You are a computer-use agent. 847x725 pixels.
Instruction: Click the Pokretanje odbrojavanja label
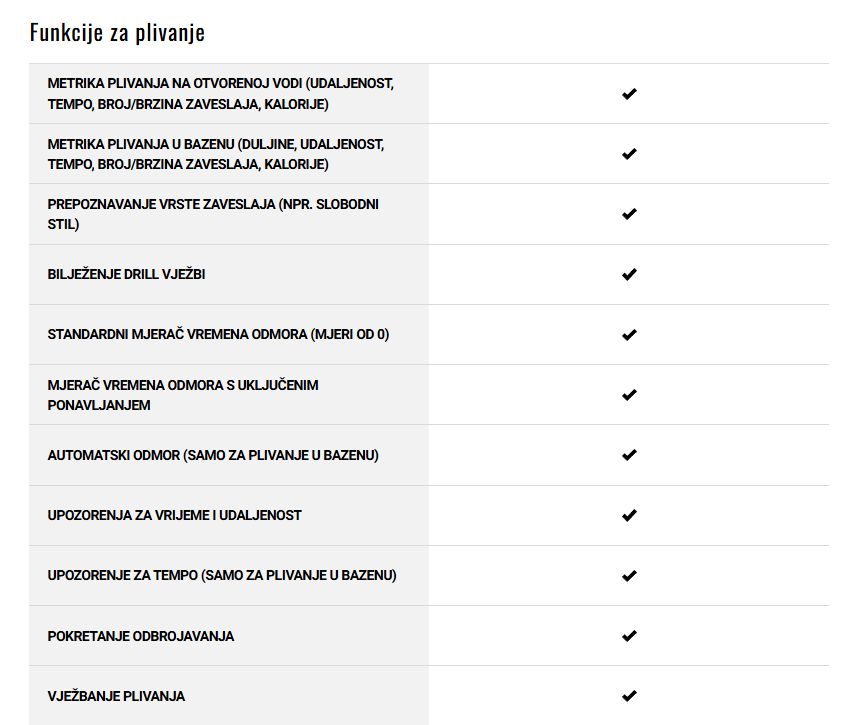(140, 636)
